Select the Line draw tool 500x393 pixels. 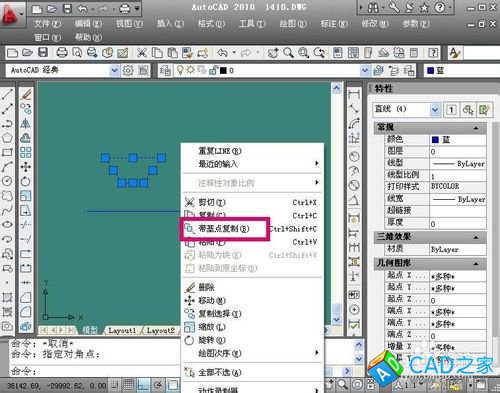(x=7, y=95)
